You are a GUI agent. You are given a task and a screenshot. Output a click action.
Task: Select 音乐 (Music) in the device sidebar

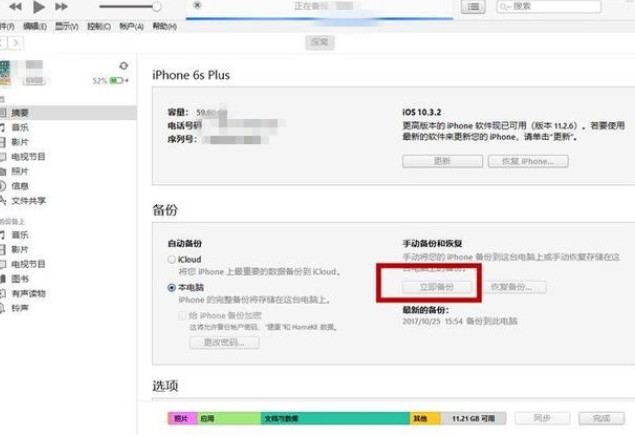(21, 127)
